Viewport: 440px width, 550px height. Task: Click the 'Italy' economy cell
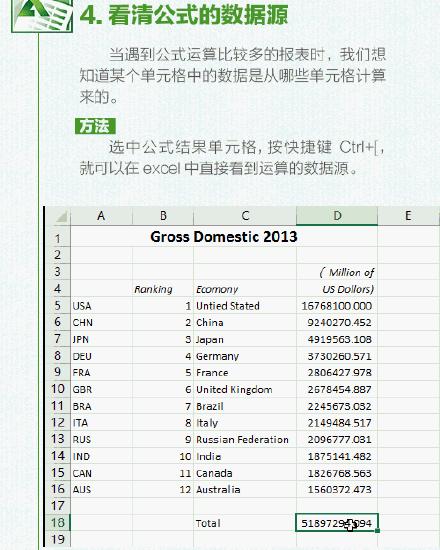245,423
